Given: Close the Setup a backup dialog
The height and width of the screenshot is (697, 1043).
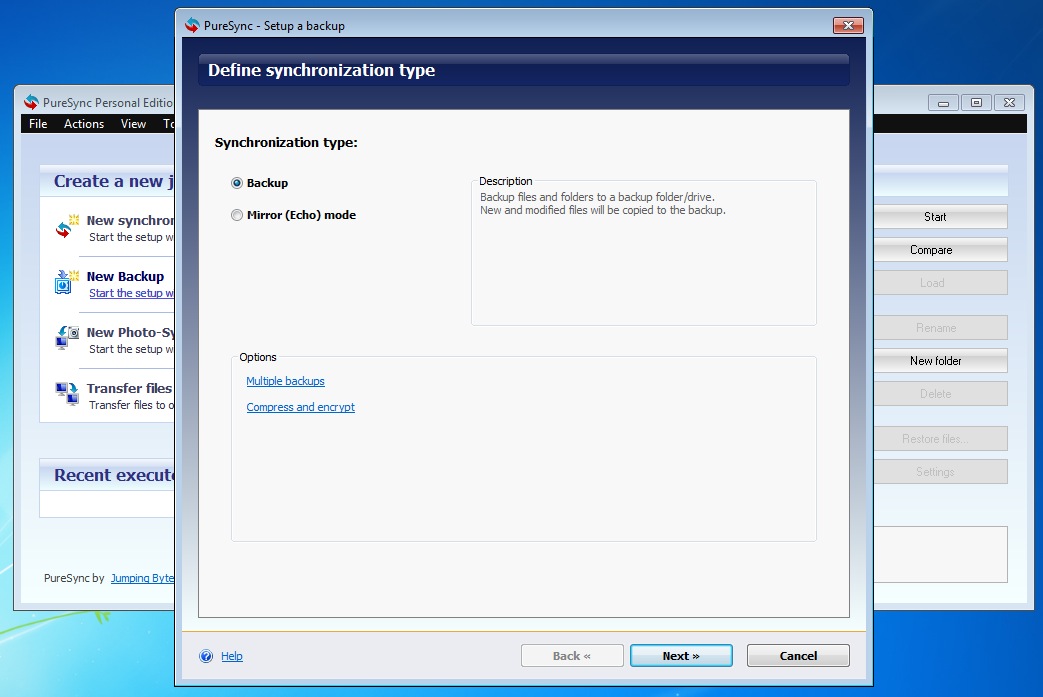Looking at the screenshot, I should pos(848,25).
